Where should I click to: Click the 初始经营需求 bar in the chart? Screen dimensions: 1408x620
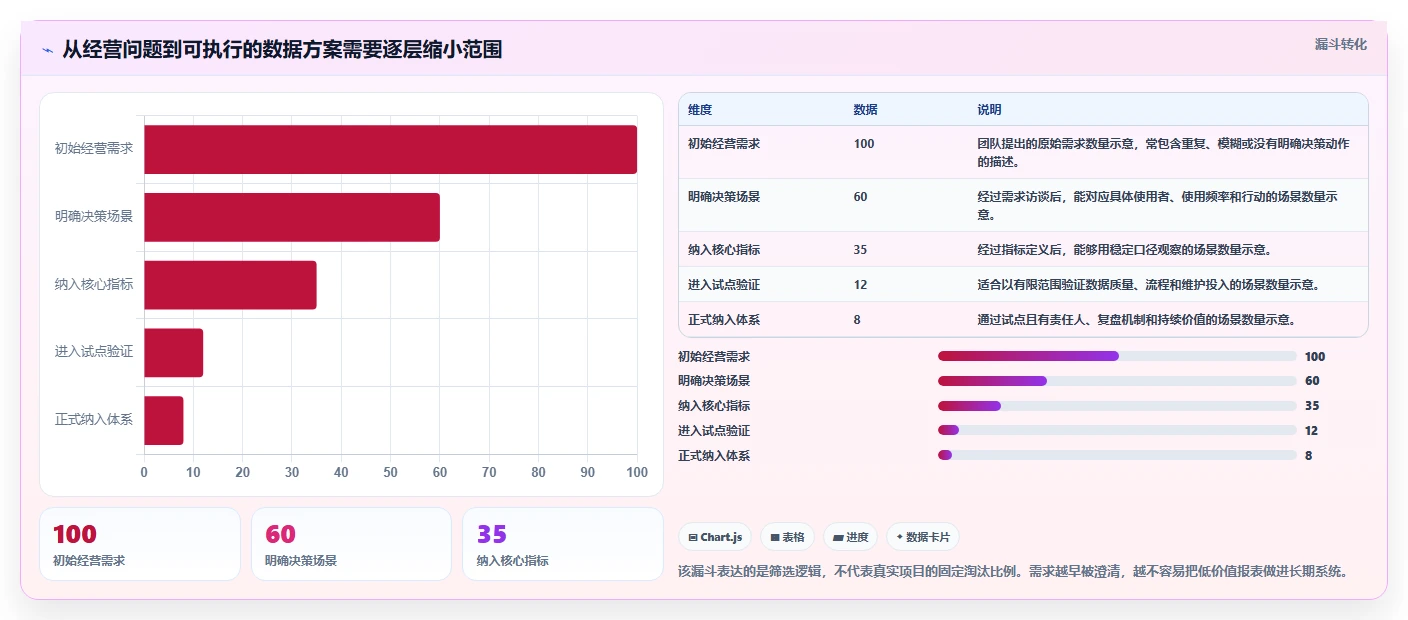pyautogui.click(x=390, y=150)
